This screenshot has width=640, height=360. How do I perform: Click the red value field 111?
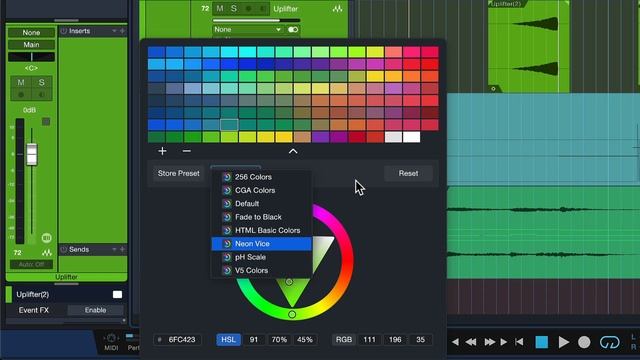pos(369,340)
